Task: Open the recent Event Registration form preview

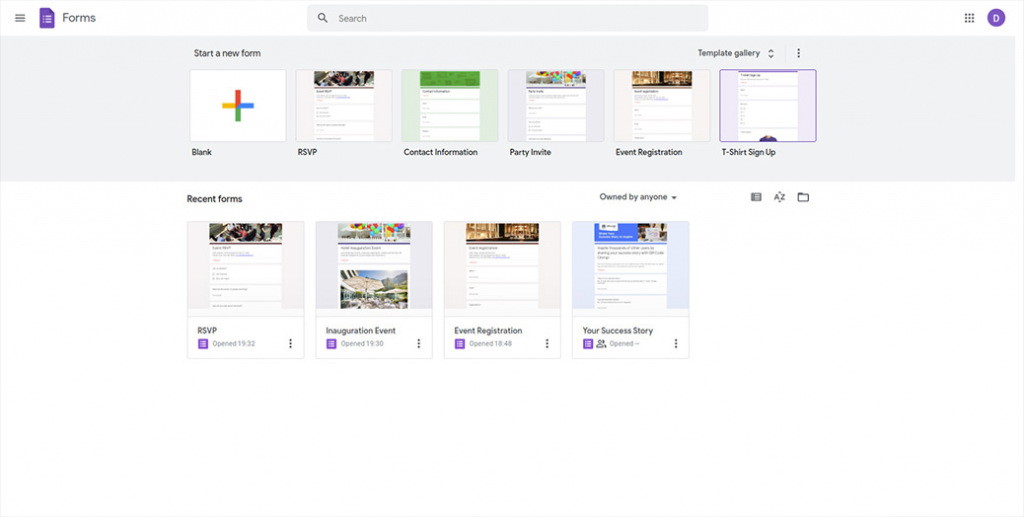Action: [502, 268]
